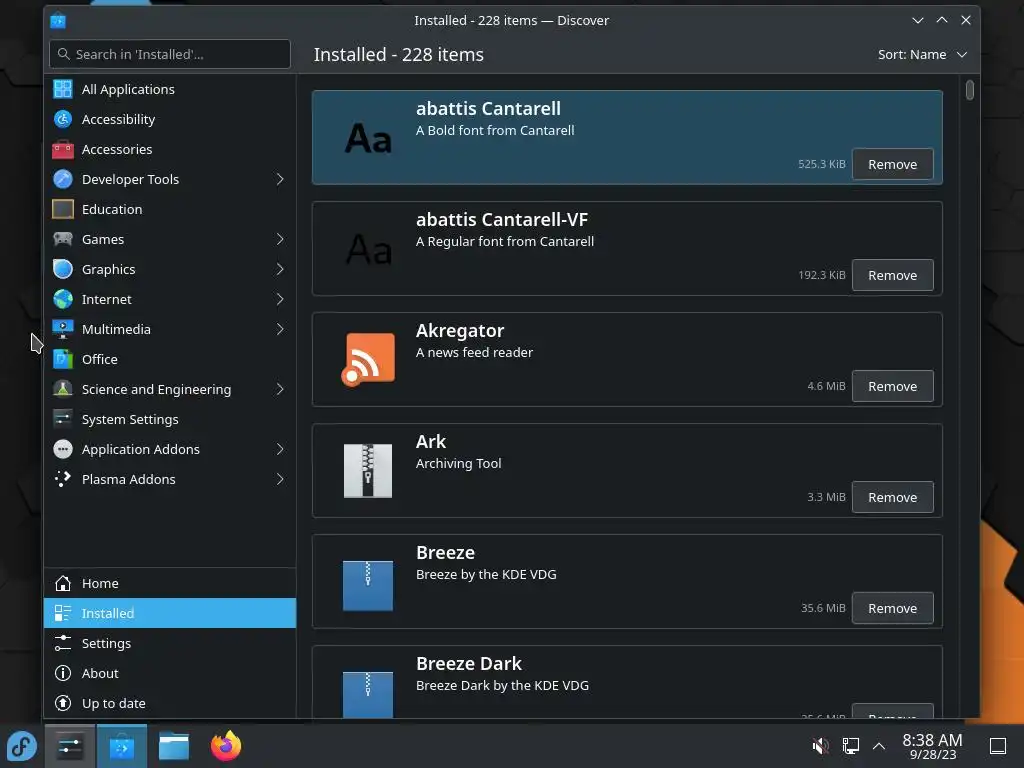Expand the Internet category arrow
The width and height of the screenshot is (1024, 768).
pos(280,299)
